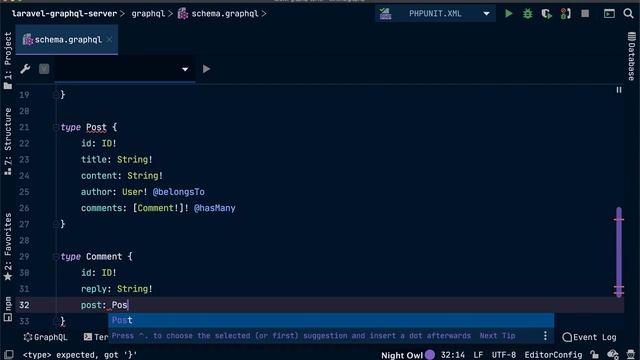The width and height of the screenshot is (640, 360).
Task: Click the lowest error stripe mark near line 31
Action: pyautogui.click(x=619, y=293)
